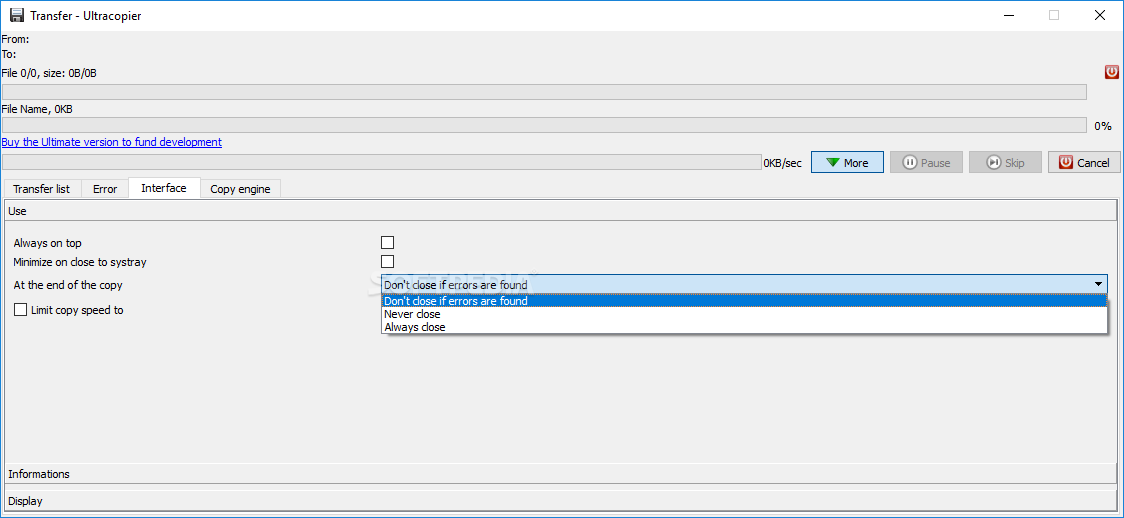Toggle Minimize on close to systray
Viewport: 1124px width, 518px height.
tap(388, 262)
